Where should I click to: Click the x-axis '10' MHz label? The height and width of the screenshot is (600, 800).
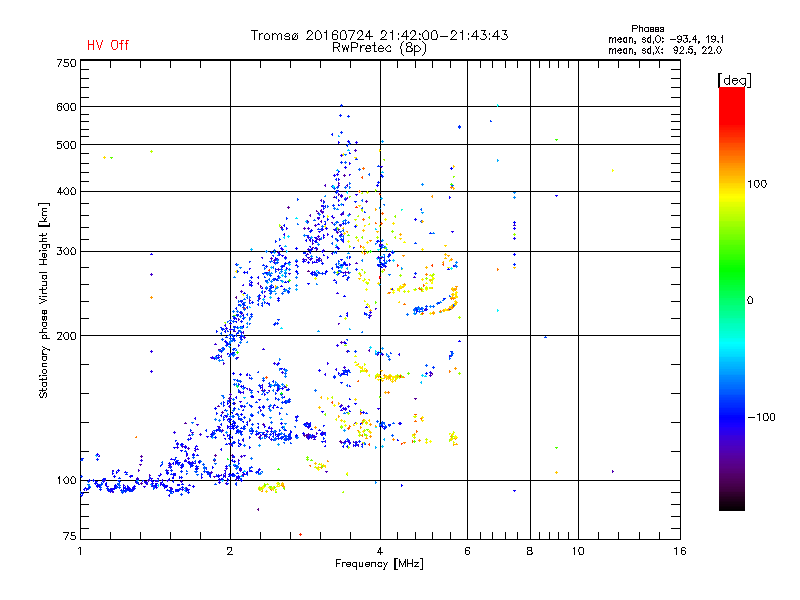pos(578,551)
